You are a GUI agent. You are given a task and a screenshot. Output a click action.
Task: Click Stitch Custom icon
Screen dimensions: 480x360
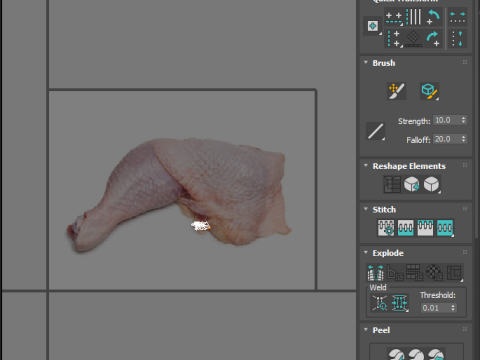click(445, 228)
